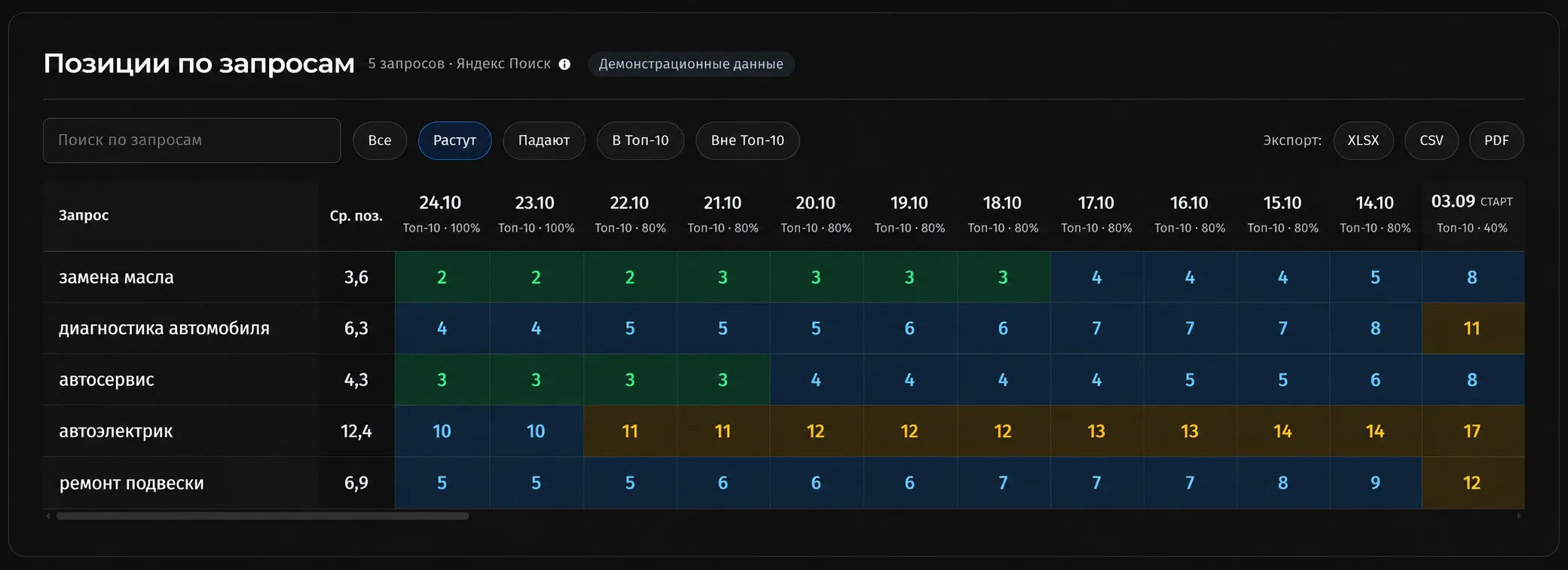
Task: Click the scrollbar left arrow
Action: coord(48,516)
